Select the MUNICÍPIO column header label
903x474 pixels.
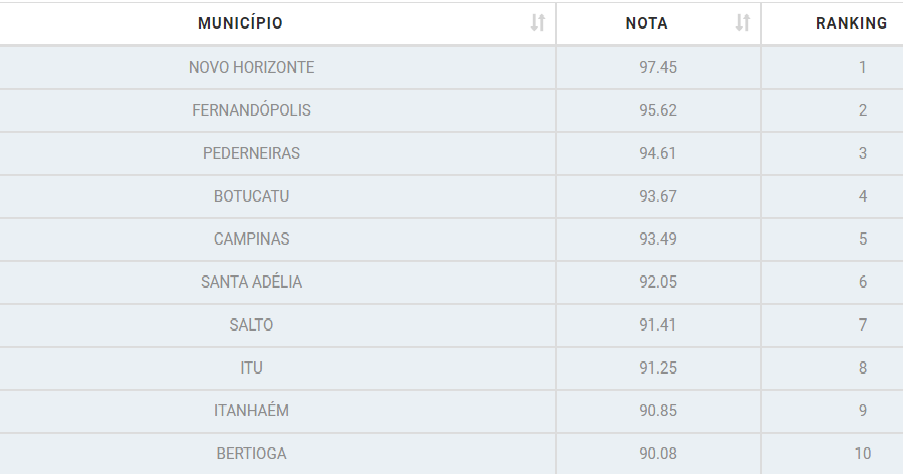coord(240,24)
